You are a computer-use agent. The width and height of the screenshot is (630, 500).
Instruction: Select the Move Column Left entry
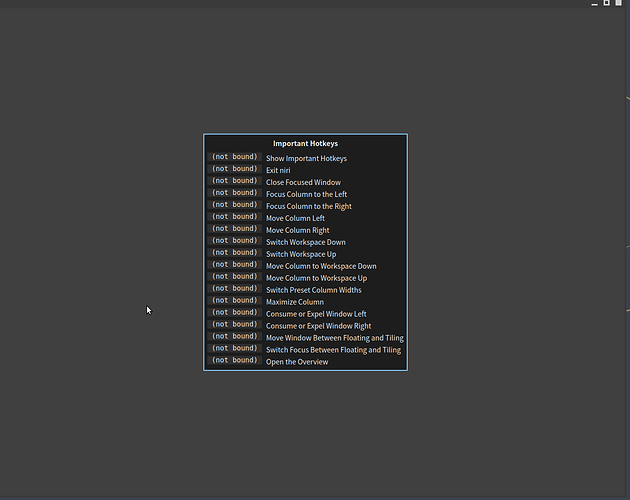point(295,218)
